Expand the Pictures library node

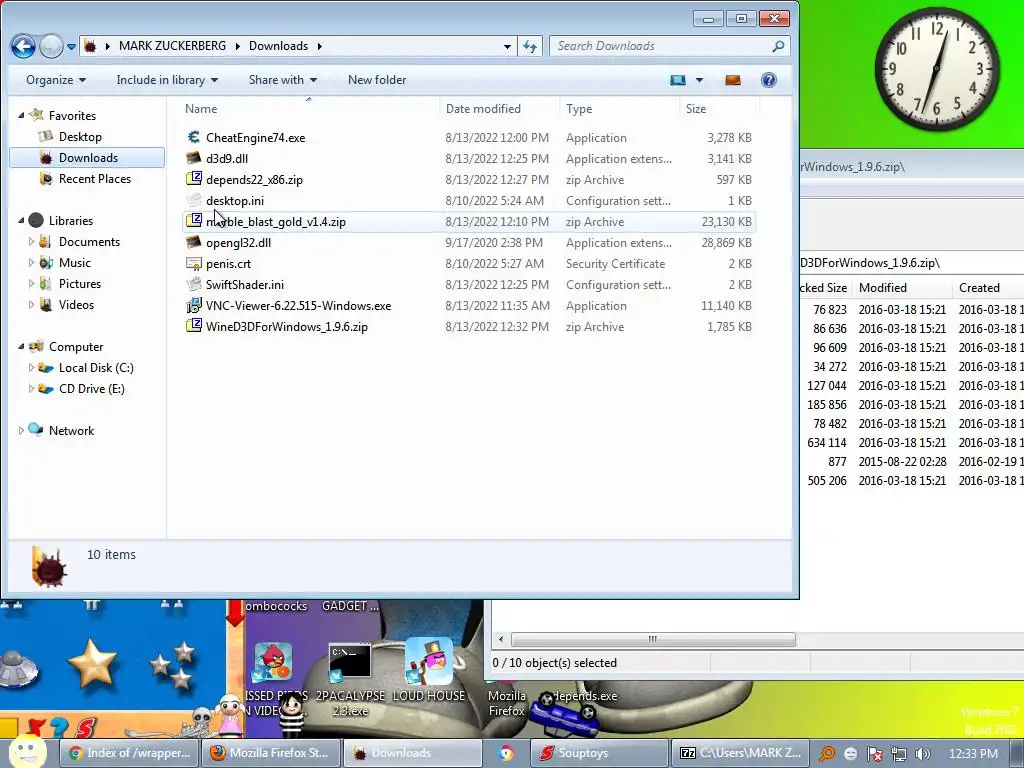pyautogui.click(x=31, y=283)
